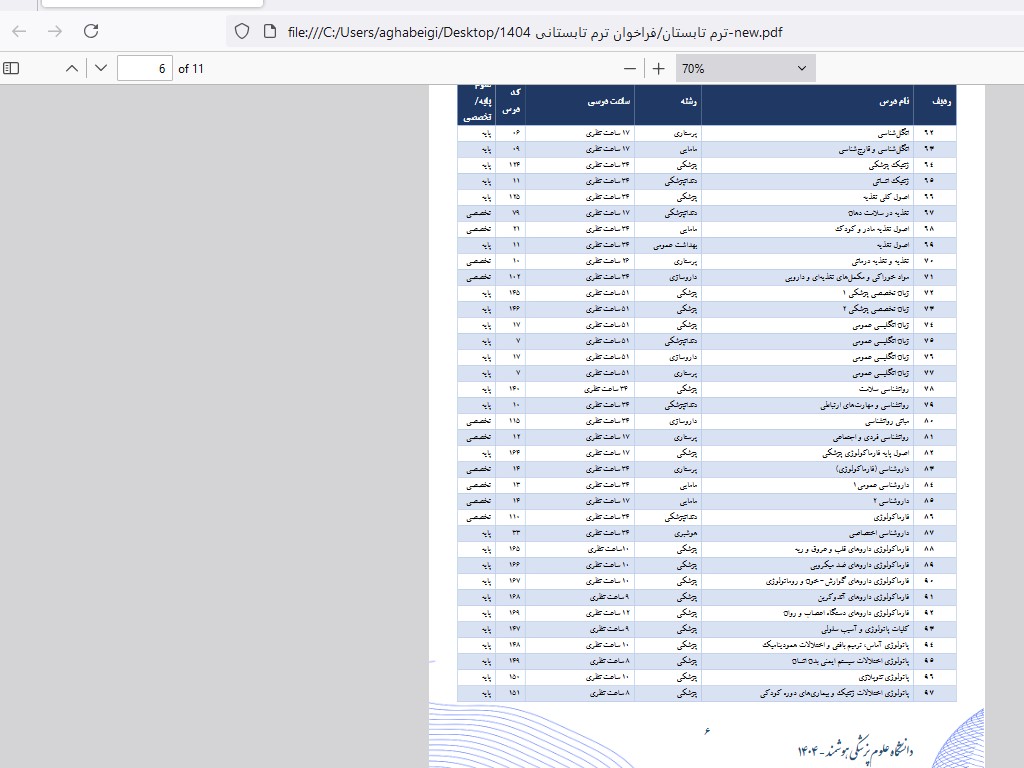Select the course starting with 'مواد خوراکی و مکمل‌های'

pyautogui.click(x=847, y=277)
